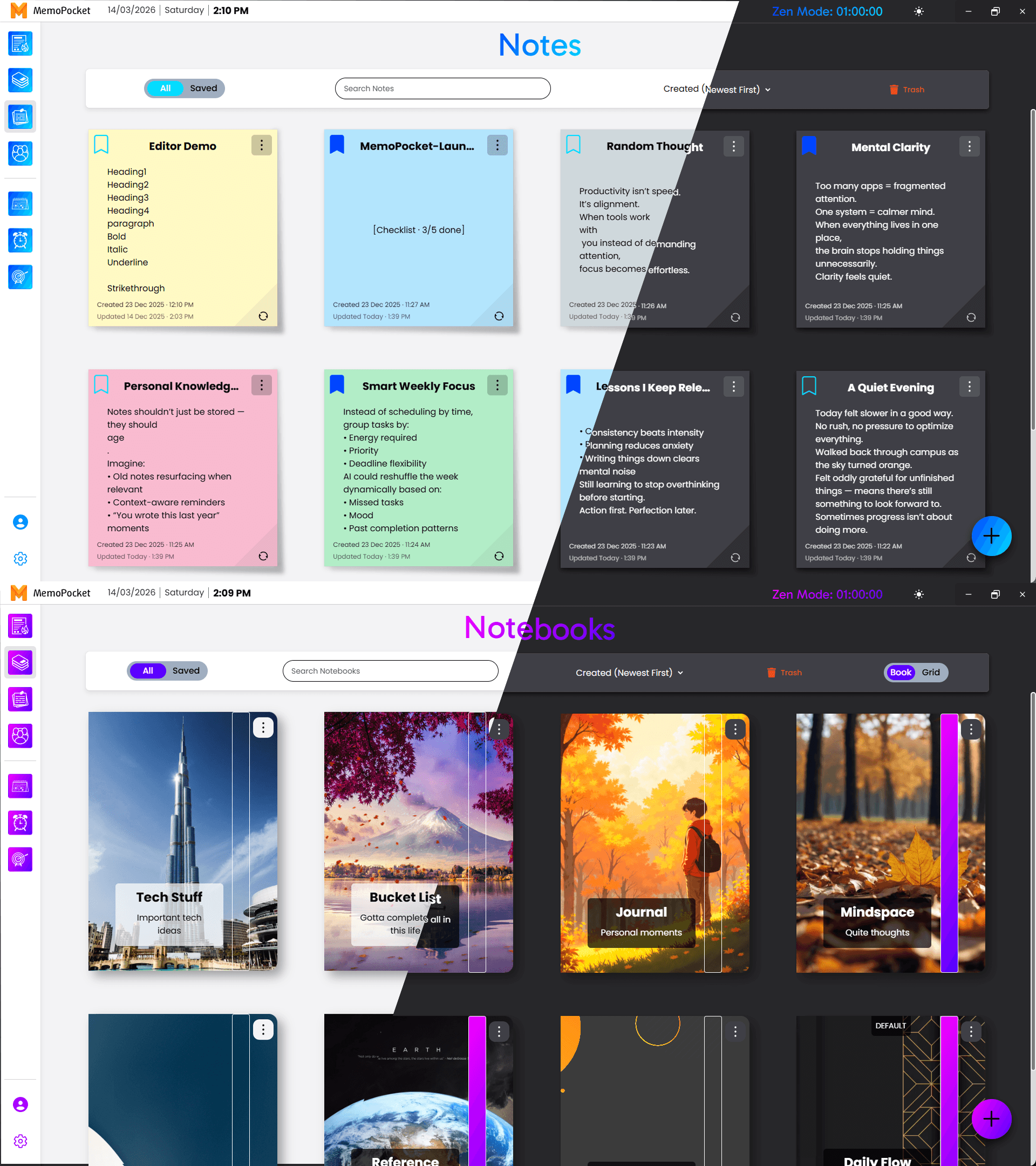
Task: Toggle bookmark on A Quiet Evening note
Action: point(809,385)
